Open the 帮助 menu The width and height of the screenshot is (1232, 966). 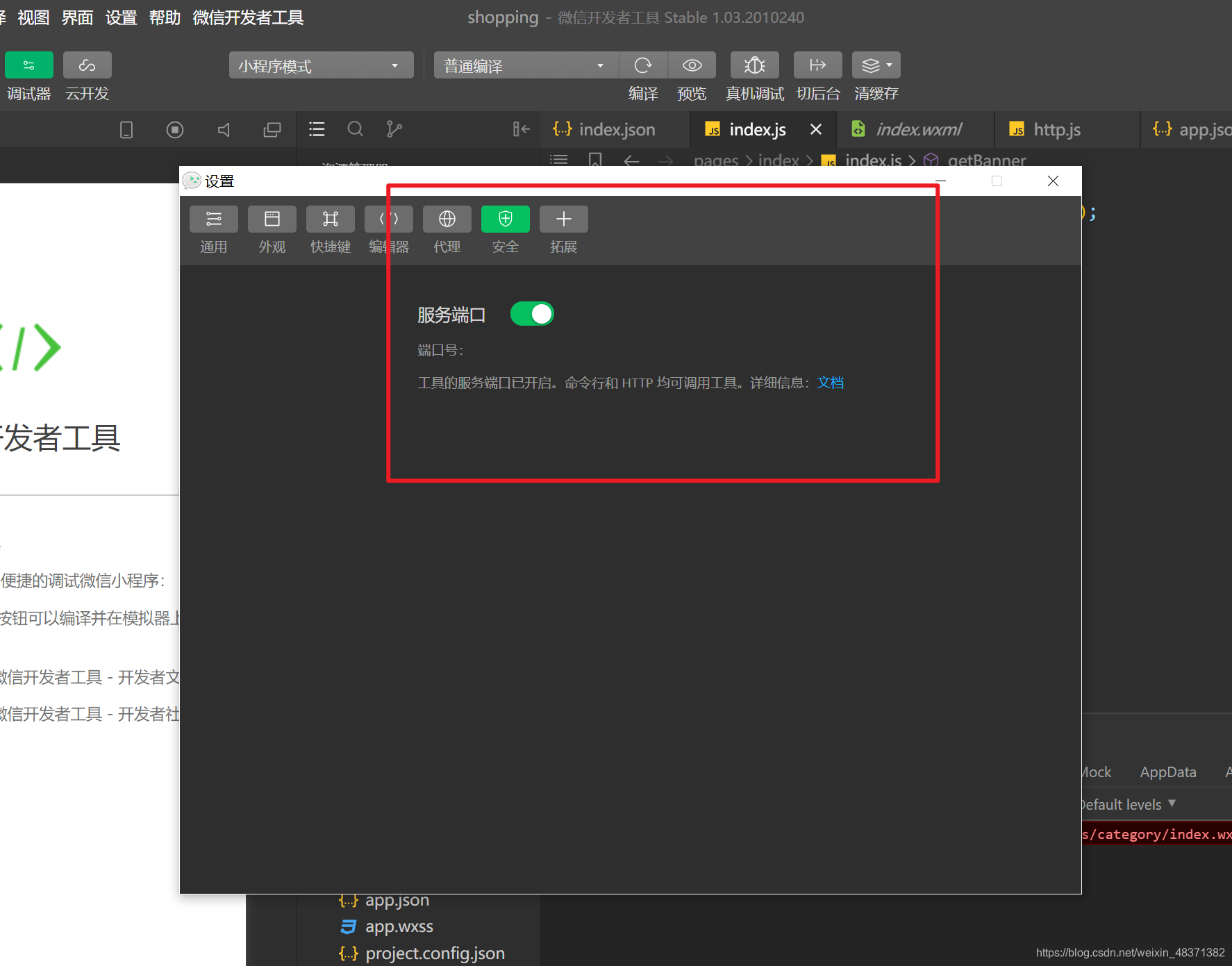(x=165, y=17)
